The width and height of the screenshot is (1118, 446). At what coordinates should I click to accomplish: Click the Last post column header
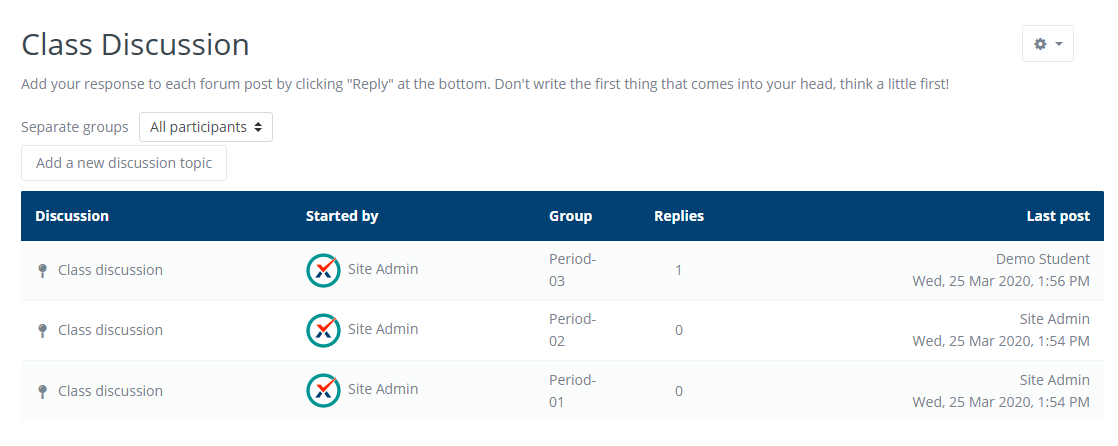point(1058,216)
